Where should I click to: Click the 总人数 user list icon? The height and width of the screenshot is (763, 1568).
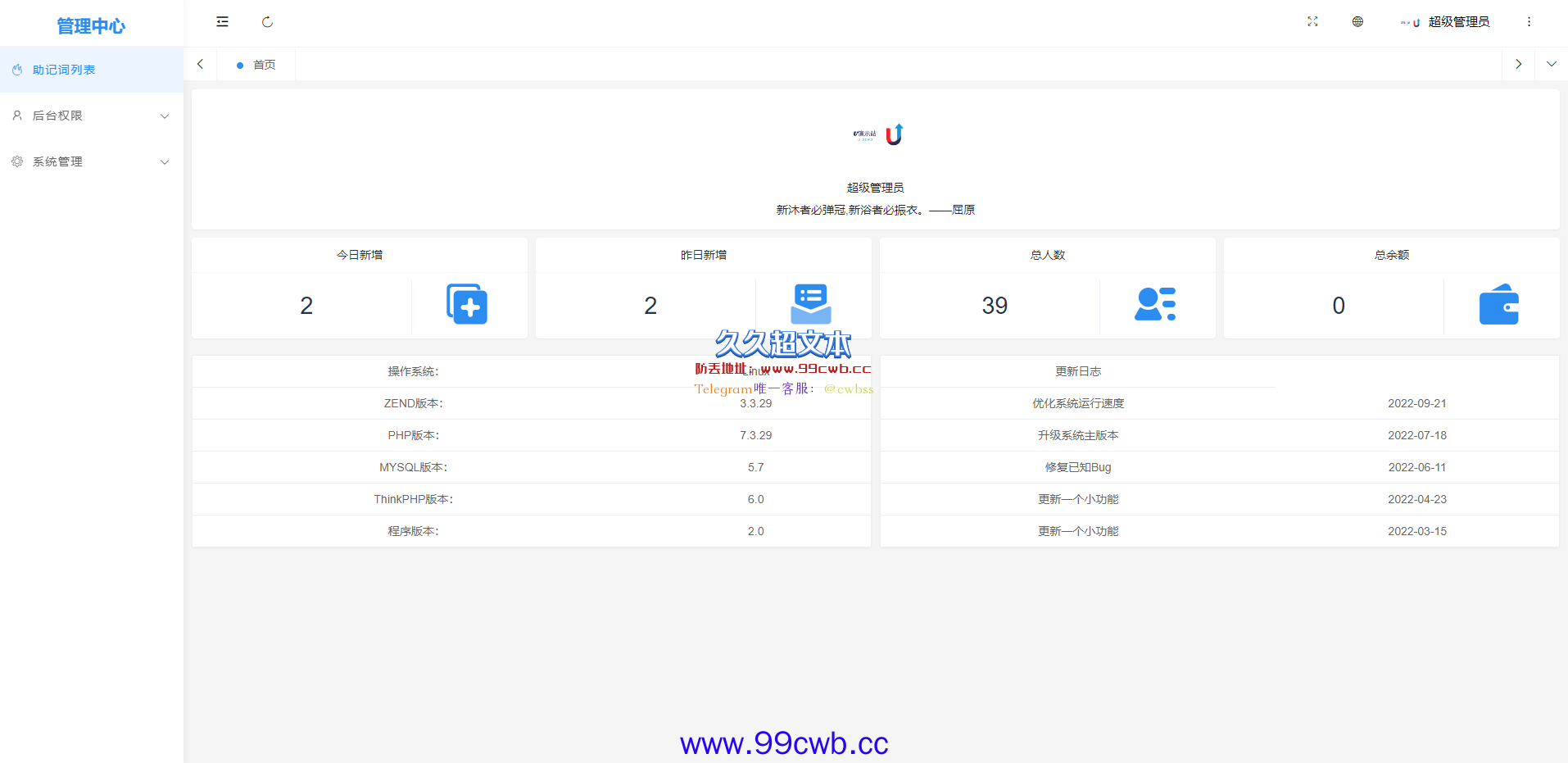coord(1155,304)
